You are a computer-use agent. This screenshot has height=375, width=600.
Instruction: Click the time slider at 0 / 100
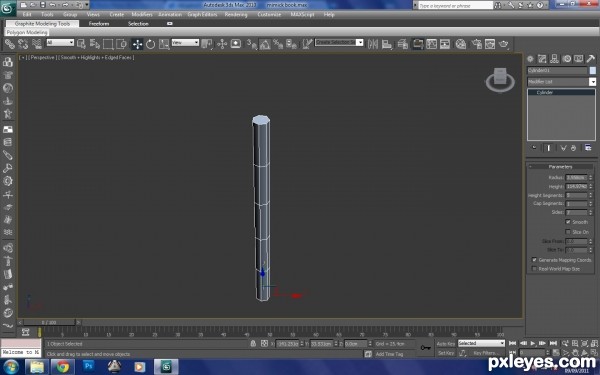coord(49,323)
